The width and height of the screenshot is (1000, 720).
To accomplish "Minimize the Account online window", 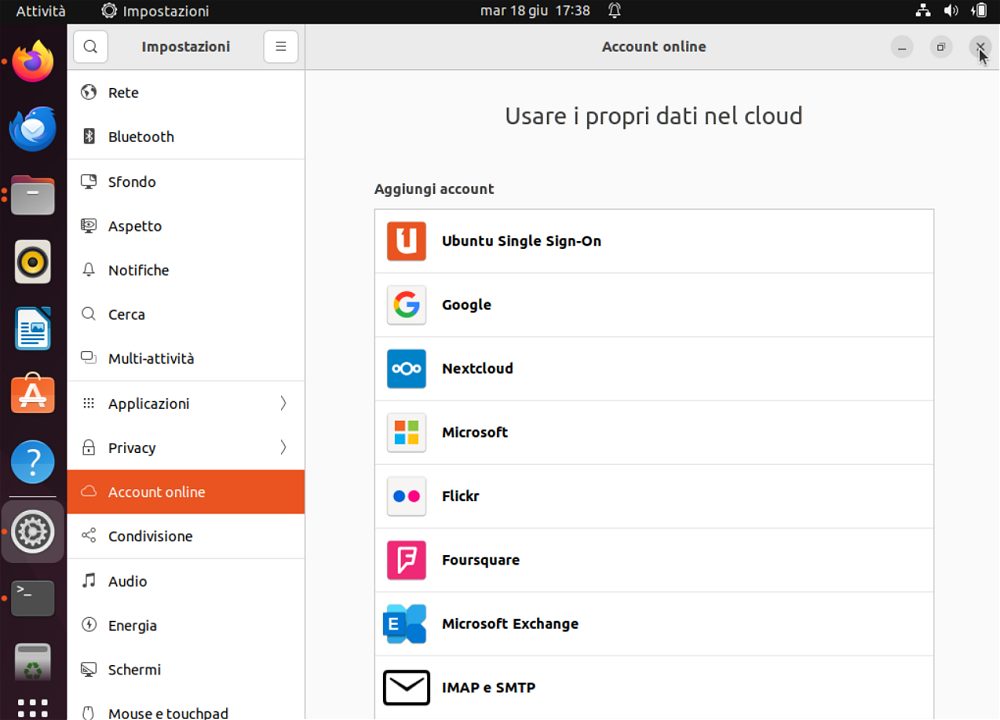I will (902, 47).
